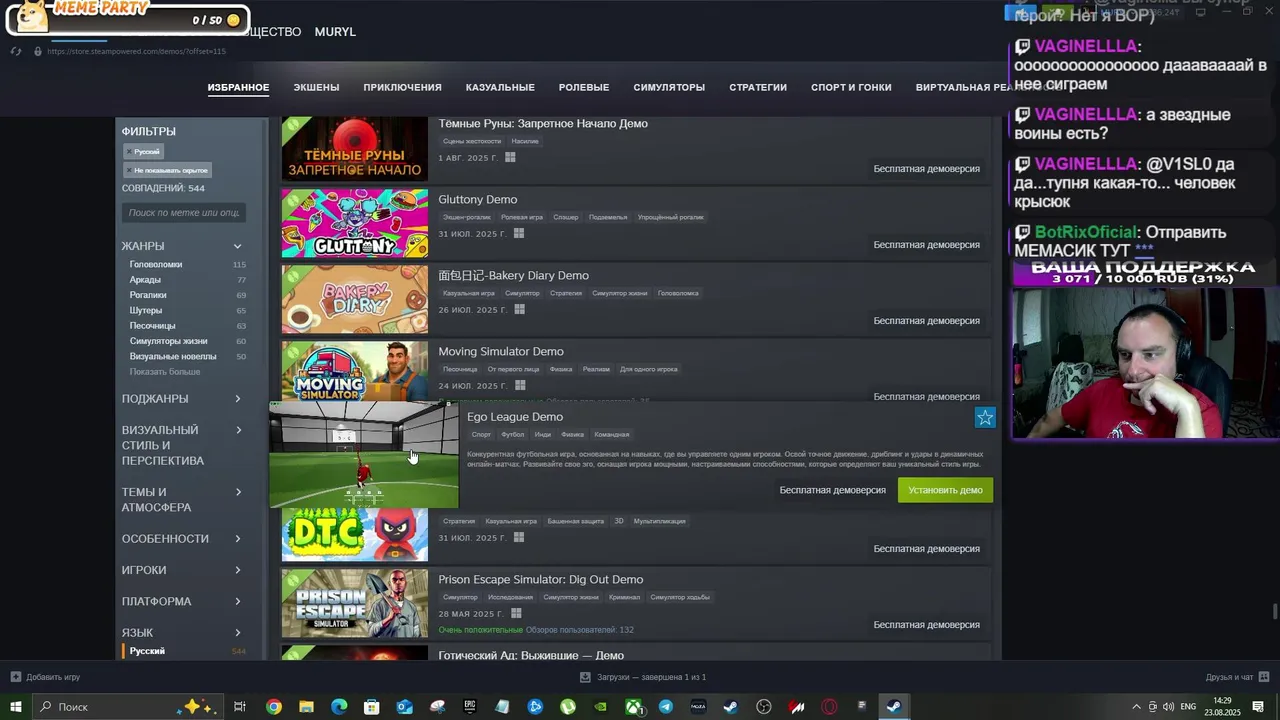This screenshot has width=1280, height=720.
Task: Open Xbox app from taskbar
Action: [x=633, y=707]
